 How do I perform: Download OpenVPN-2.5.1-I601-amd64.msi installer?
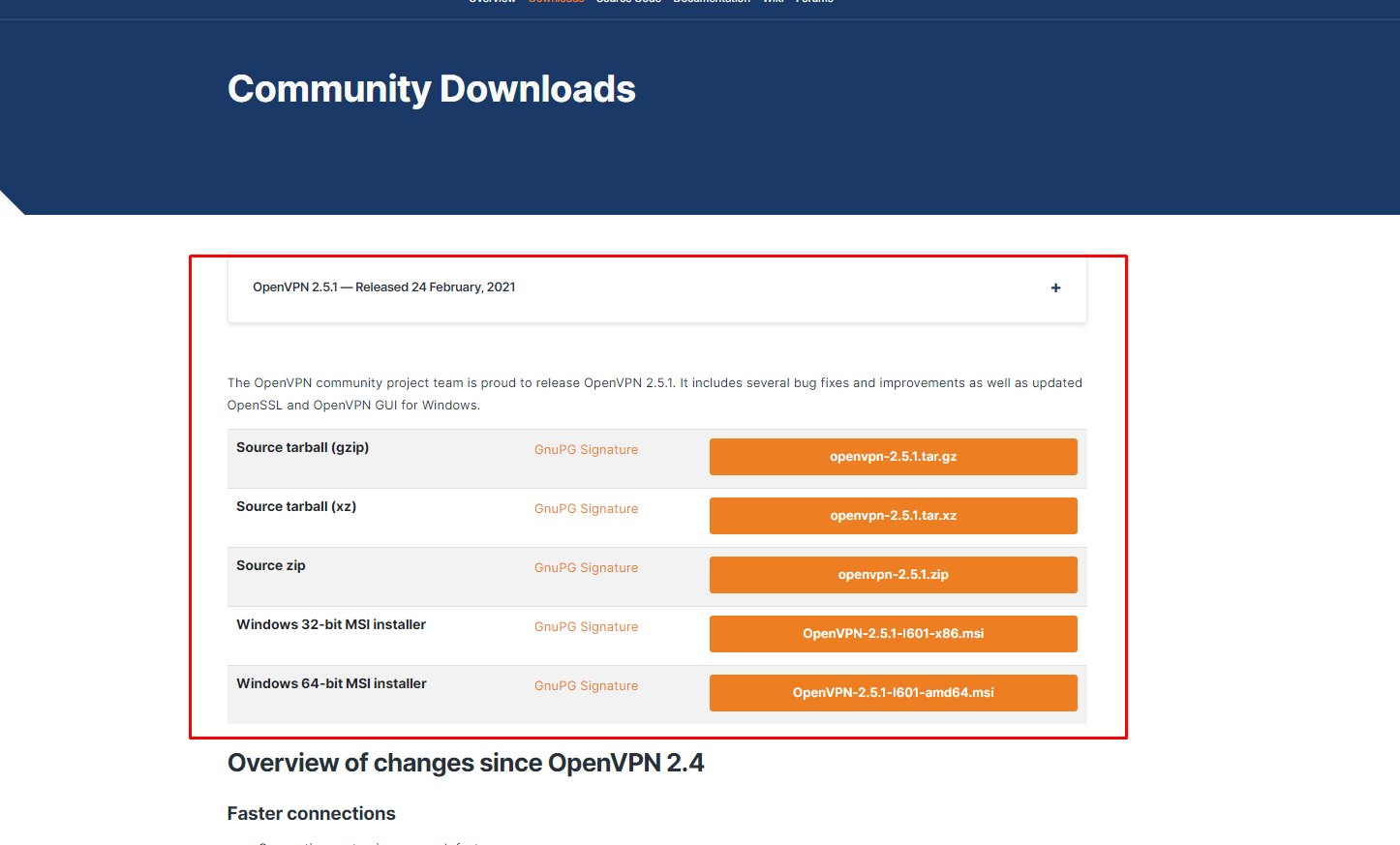coord(893,693)
